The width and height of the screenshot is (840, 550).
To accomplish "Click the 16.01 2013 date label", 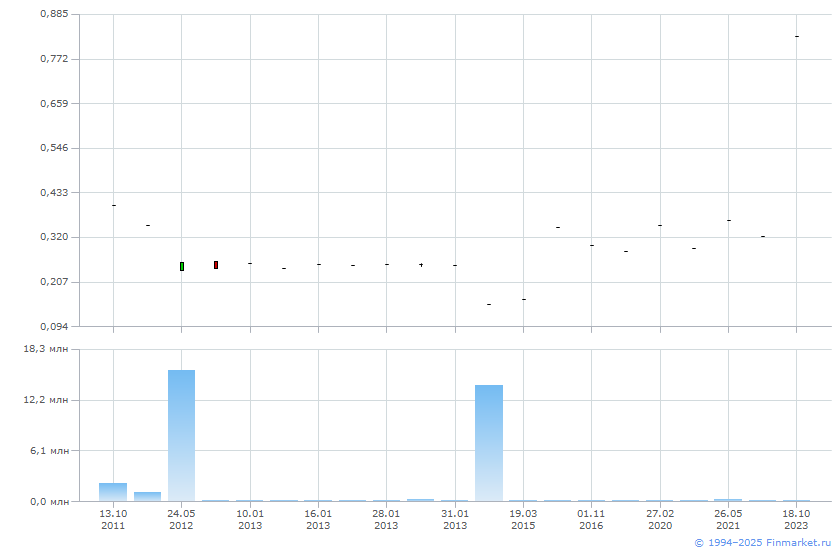I will point(318,519).
